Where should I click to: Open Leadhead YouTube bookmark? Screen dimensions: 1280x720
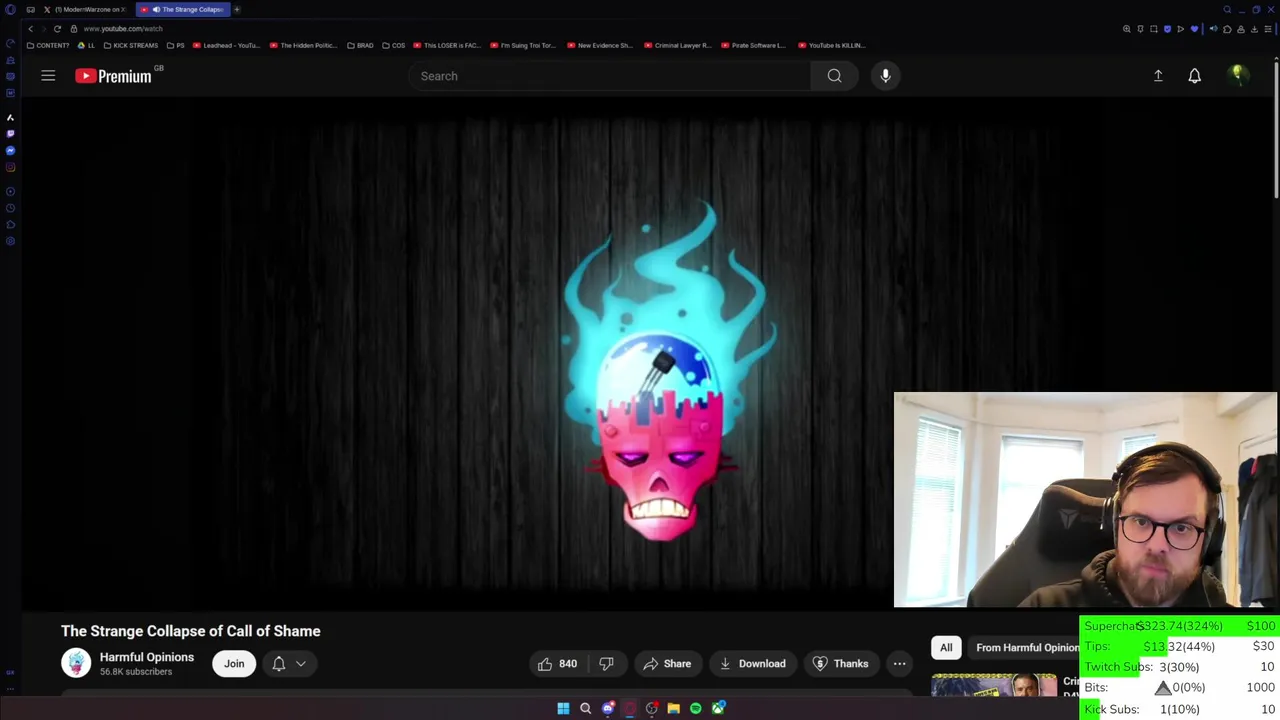pyautogui.click(x=226, y=45)
